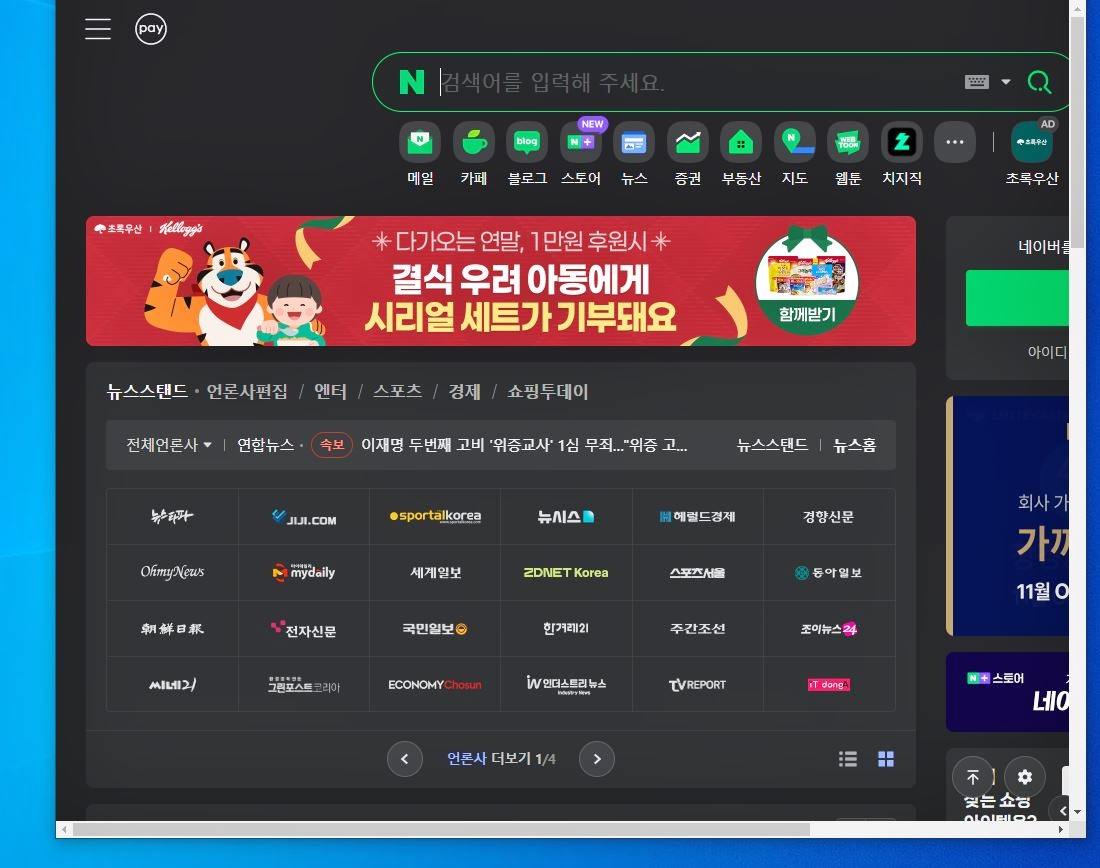Open the 세계일보 press logo
The height and width of the screenshot is (868, 1100).
point(435,573)
